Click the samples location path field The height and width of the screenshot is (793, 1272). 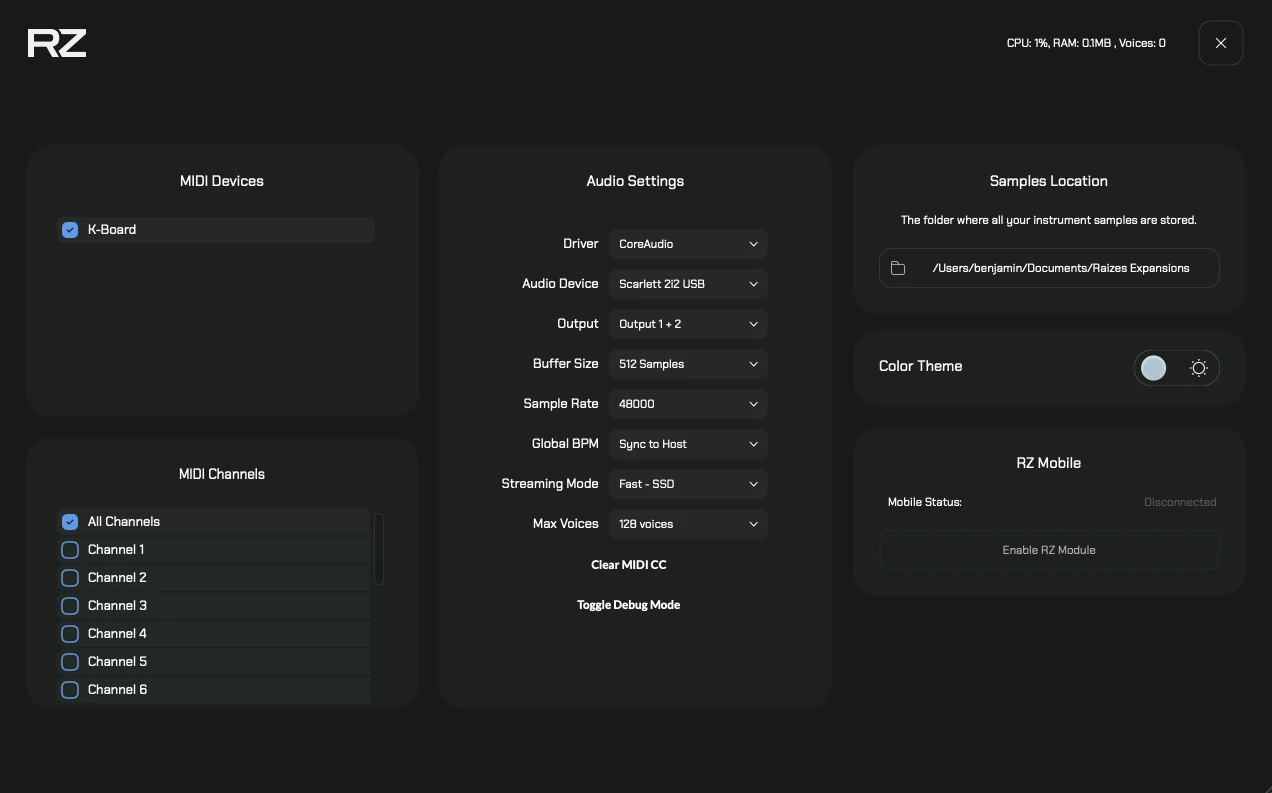pos(1060,267)
